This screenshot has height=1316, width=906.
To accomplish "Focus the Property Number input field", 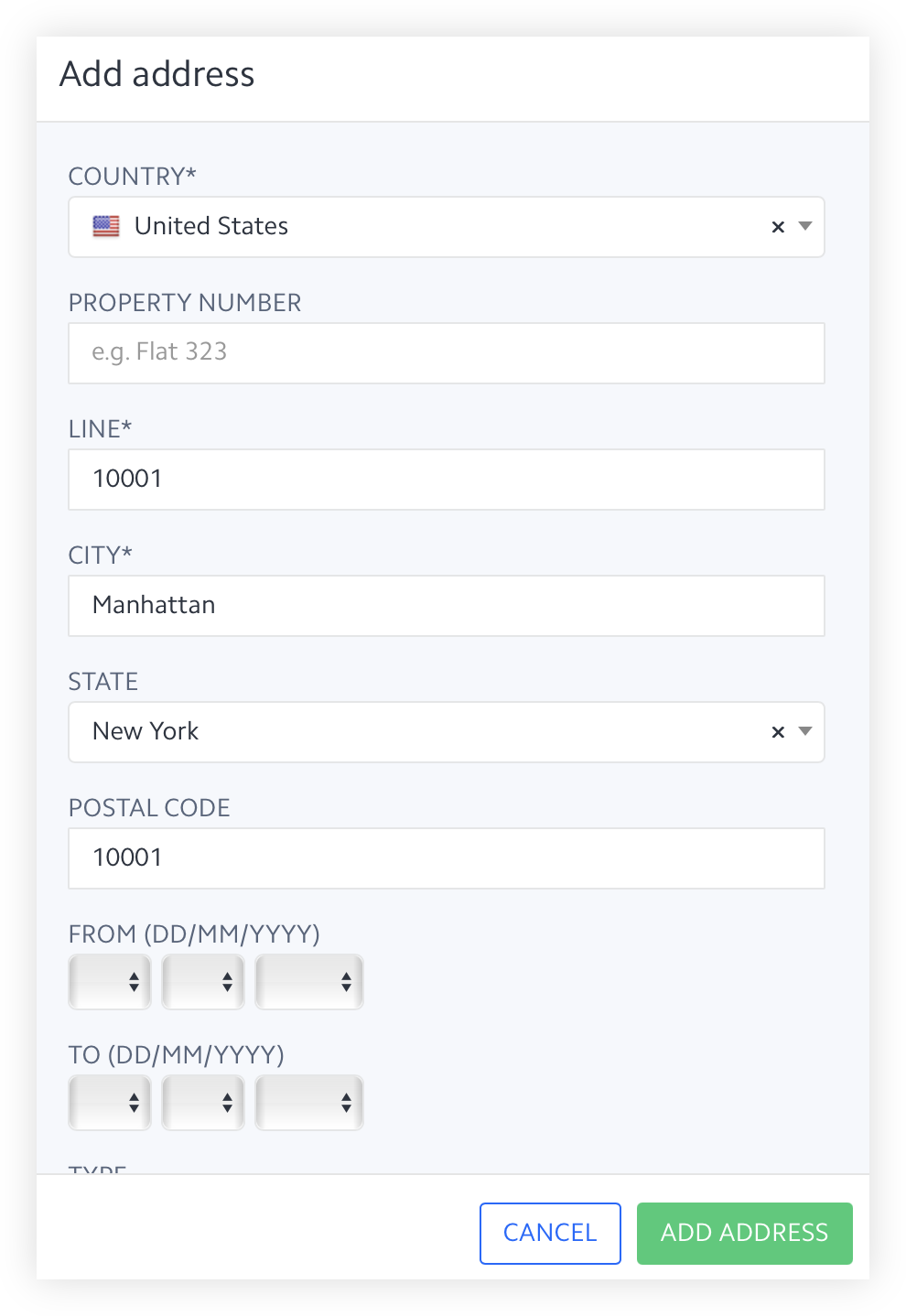I will point(447,353).
